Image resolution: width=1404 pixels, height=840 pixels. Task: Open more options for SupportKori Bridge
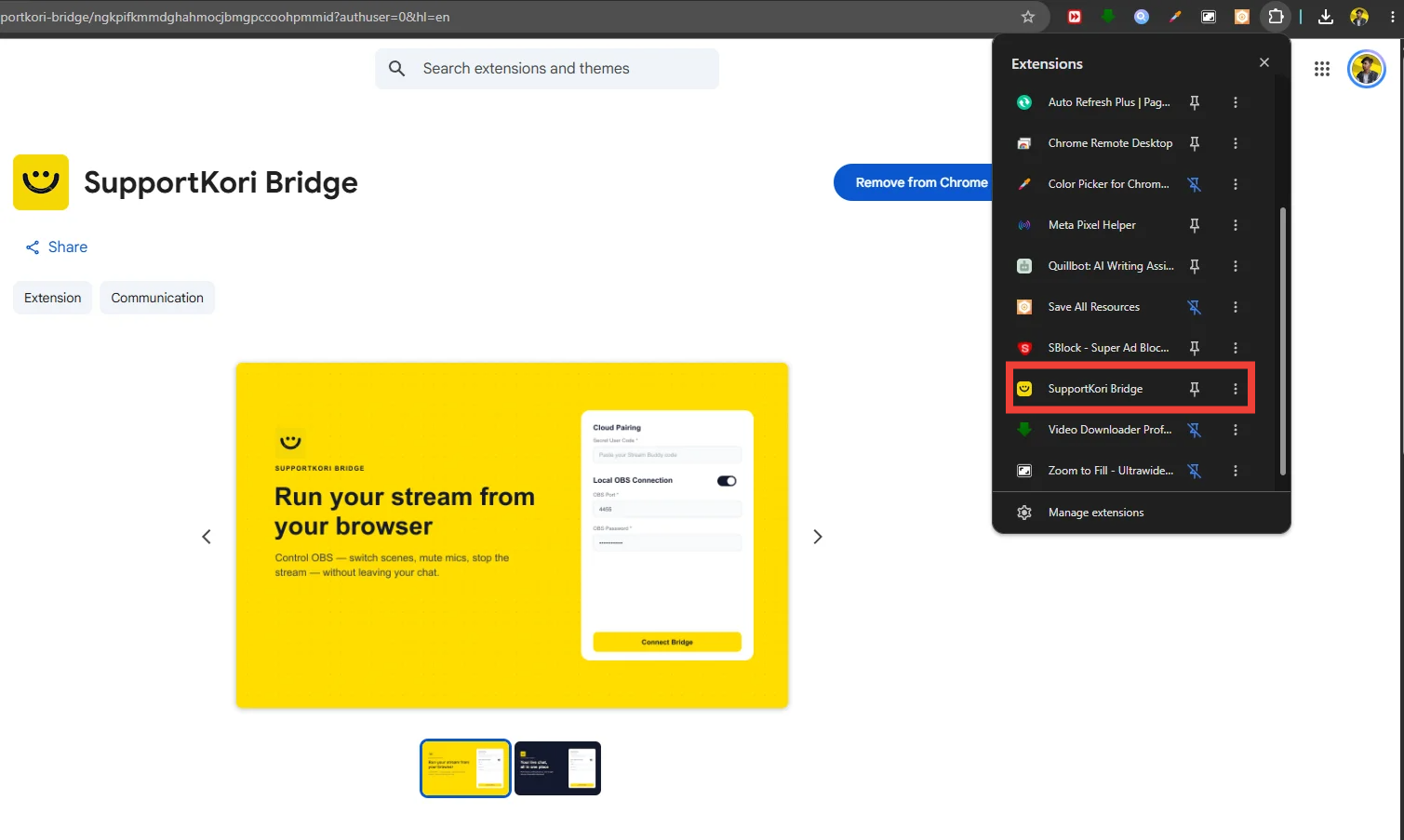pos(1236,389)
